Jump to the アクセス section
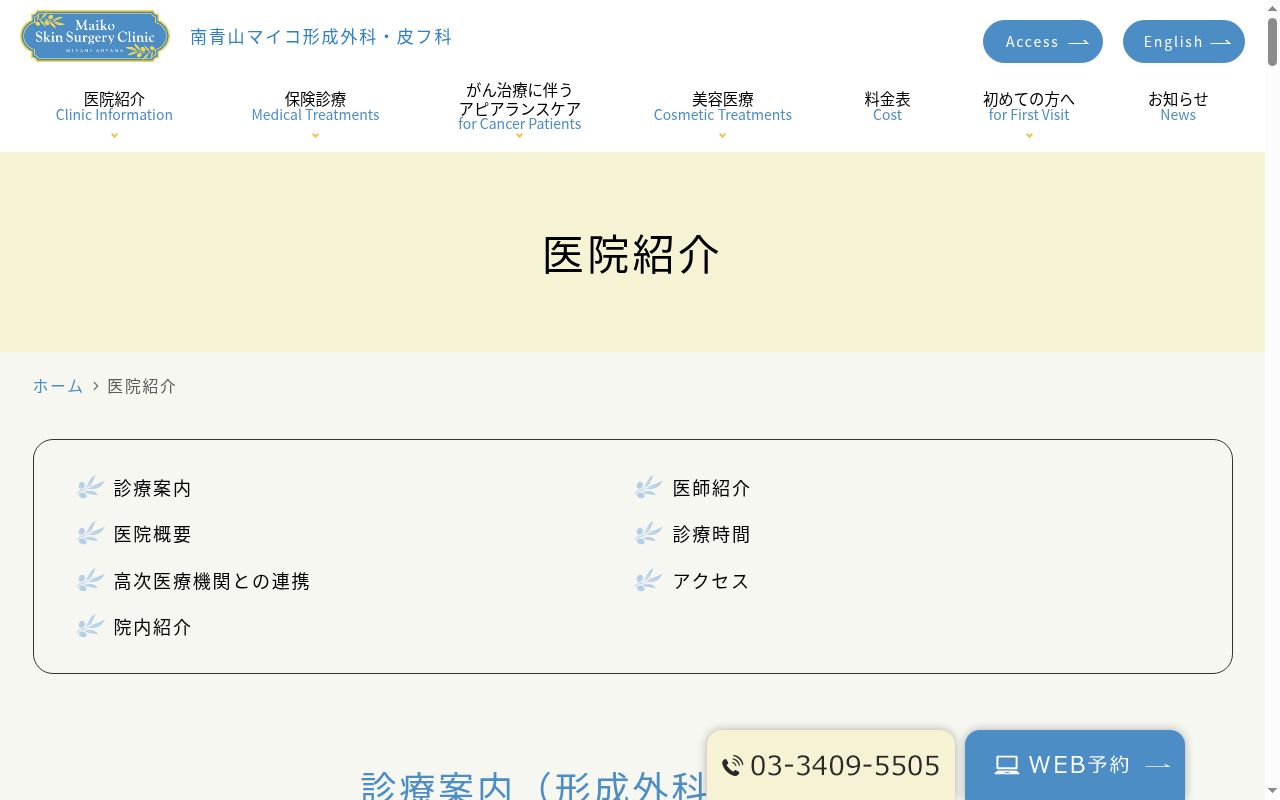Image resolution: width=1280 pixels, height=800 pixels. tap(711, 580)
